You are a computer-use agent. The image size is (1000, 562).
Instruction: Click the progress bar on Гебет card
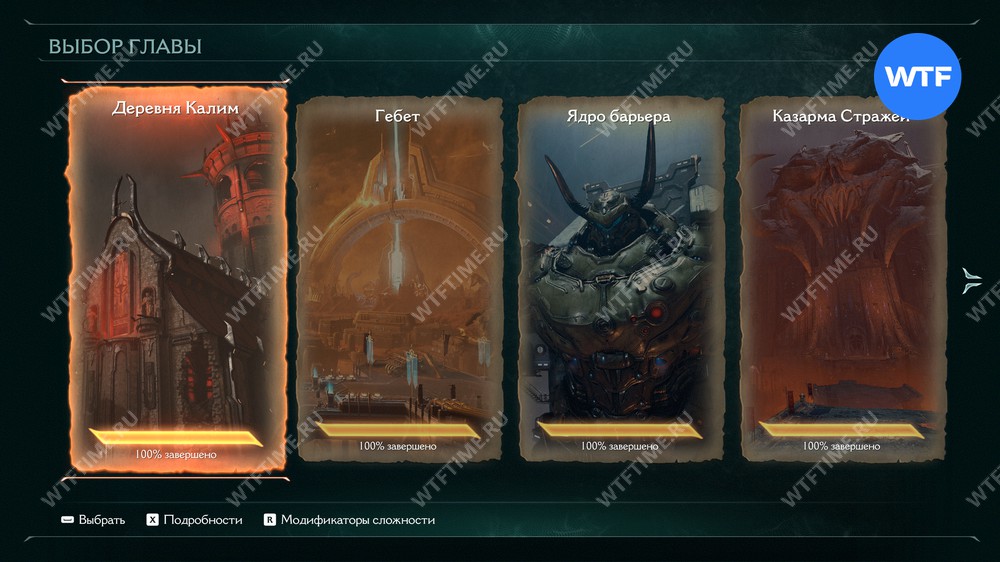(398, 430)
